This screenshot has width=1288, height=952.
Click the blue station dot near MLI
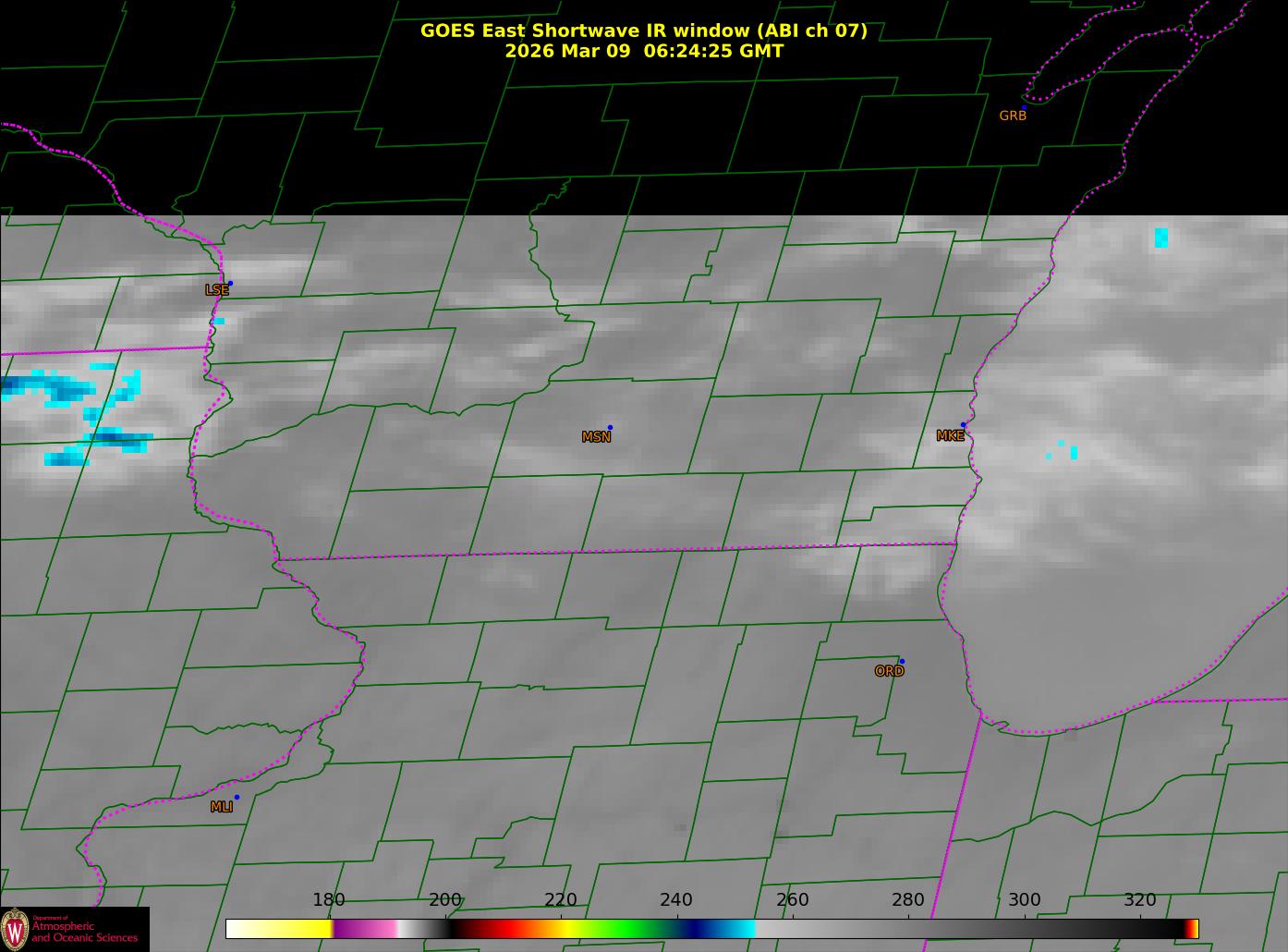[237, 797]
